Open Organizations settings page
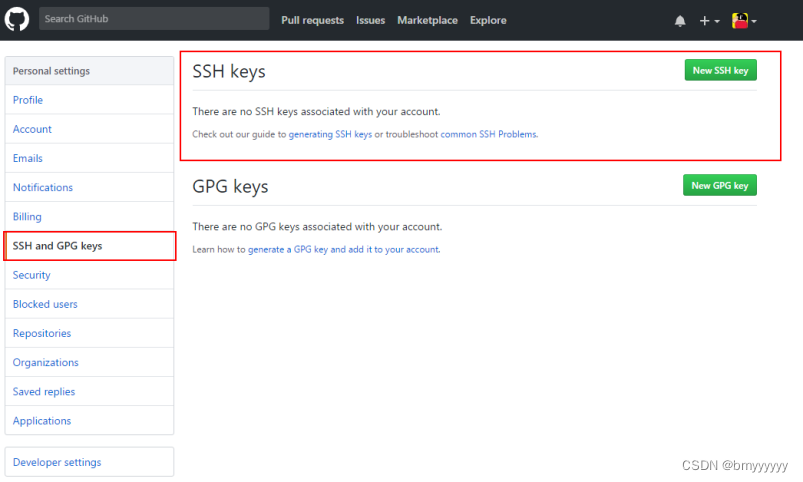This screenshot has height=482, width=803. (x=89, y=363)
